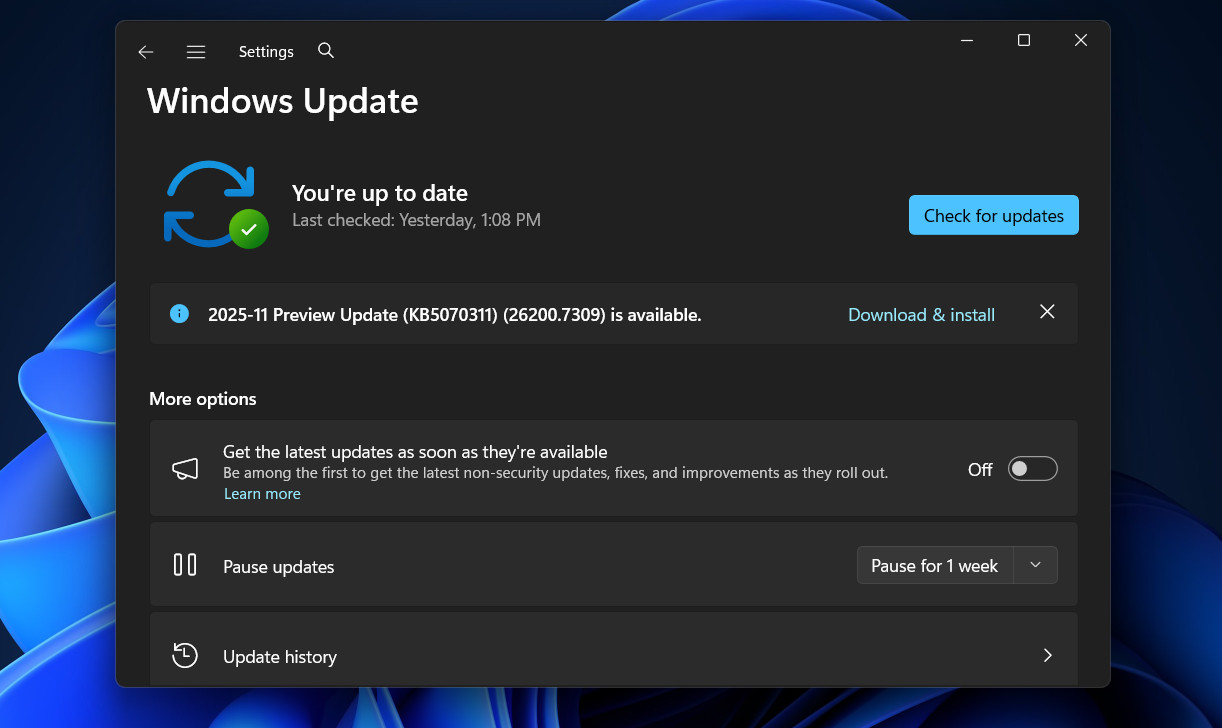Click the back arrow in Settings
The image size is (1222, 728).
point(145,51)
